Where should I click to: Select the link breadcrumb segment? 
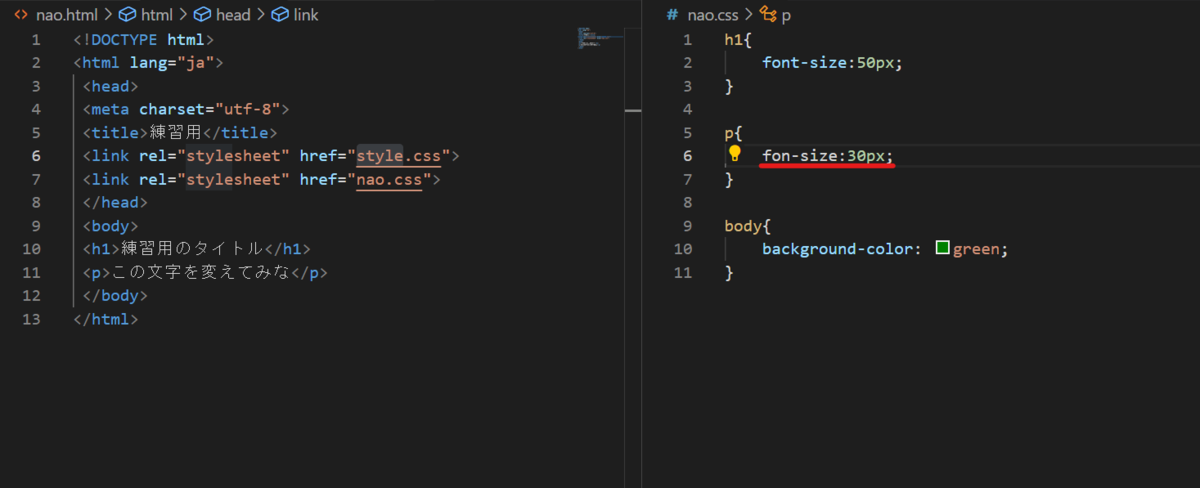coord(305,15)
